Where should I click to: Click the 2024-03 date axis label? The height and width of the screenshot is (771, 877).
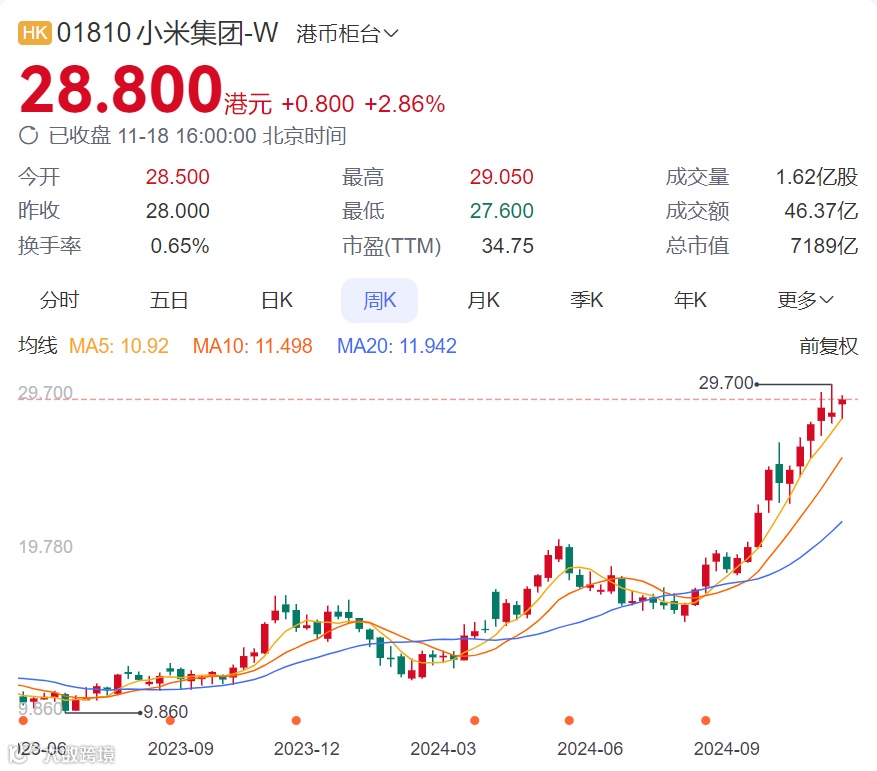443,749
